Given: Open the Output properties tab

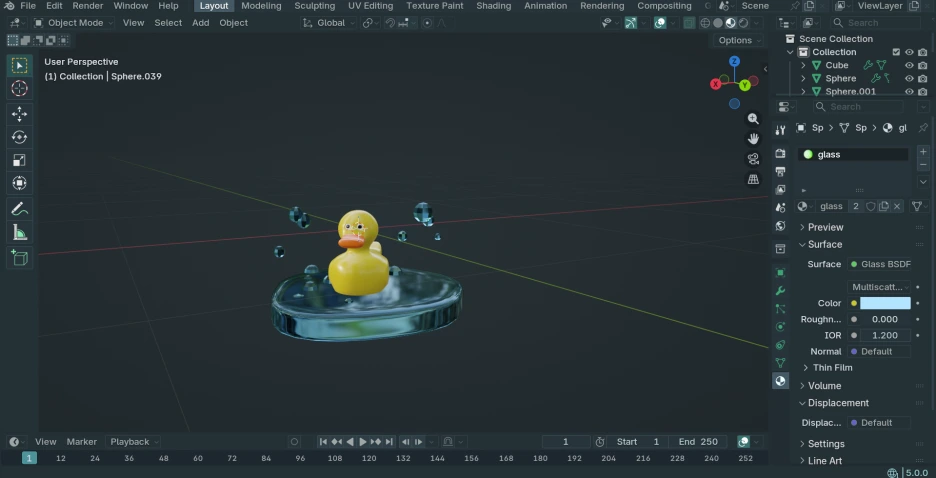Looking at the screenshot, I should 780,171.
